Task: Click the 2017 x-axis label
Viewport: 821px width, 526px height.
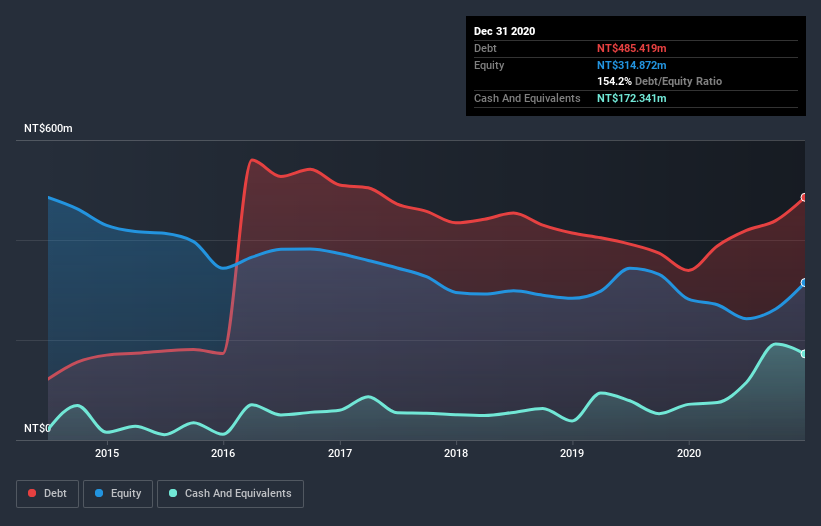Action: (x=340, y=453)
